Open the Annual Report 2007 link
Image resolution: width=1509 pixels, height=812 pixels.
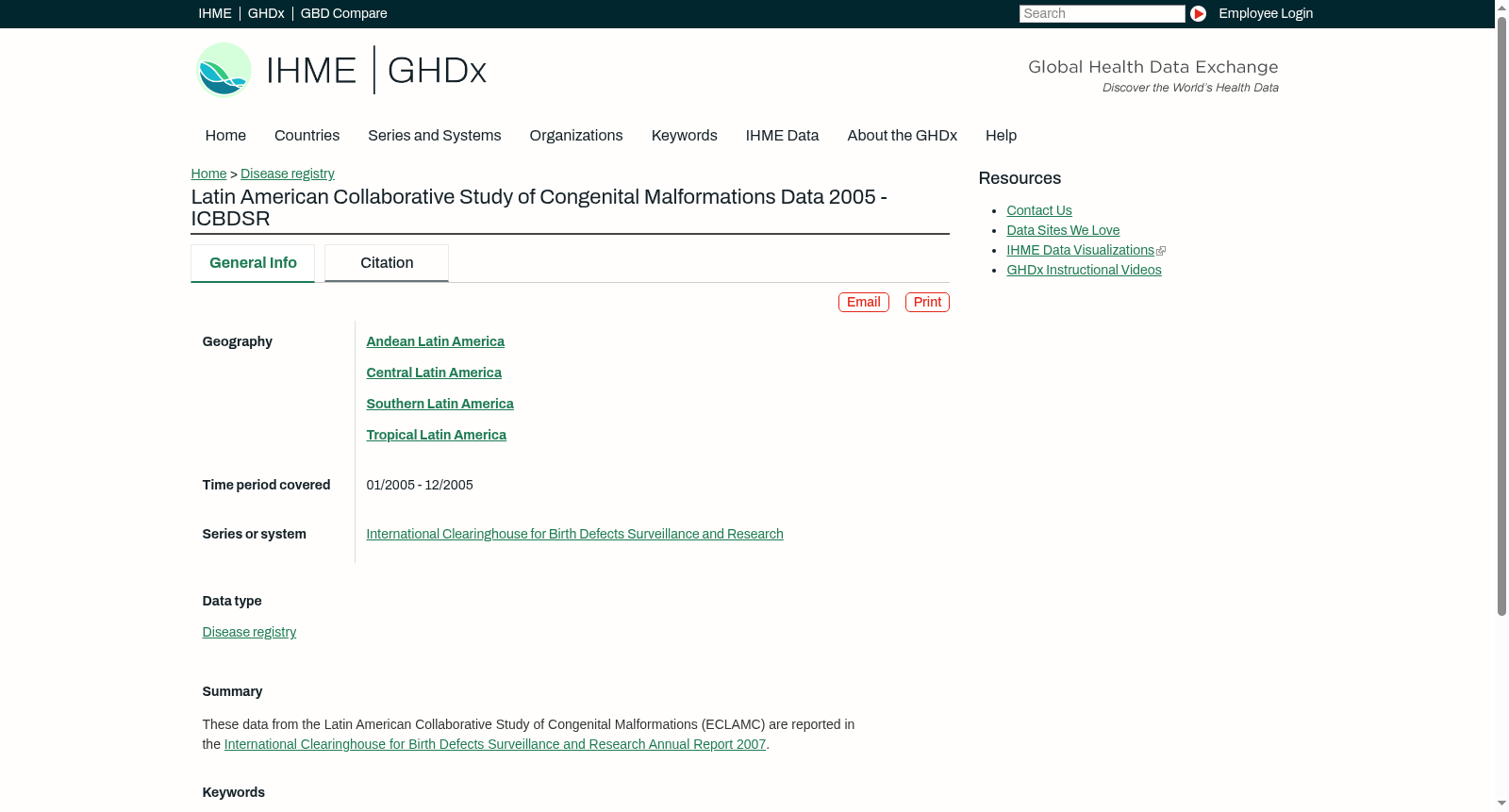[x=495, y=744]
